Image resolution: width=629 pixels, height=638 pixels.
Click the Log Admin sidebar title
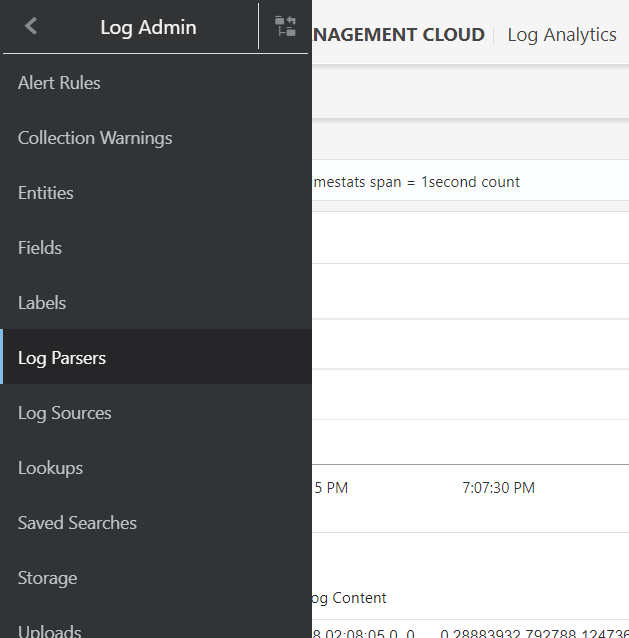coord(148,27)
